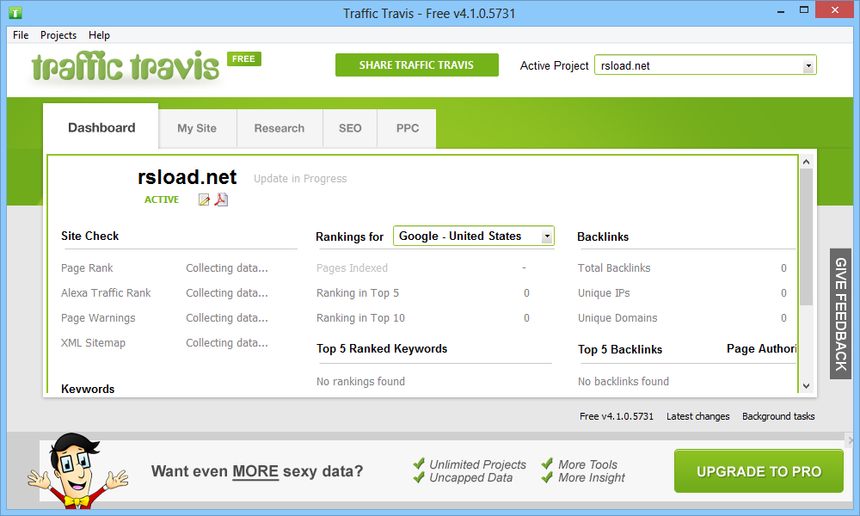860x516 pixels.
Task: Open the Latest changes link
Action: click(698, 416)
